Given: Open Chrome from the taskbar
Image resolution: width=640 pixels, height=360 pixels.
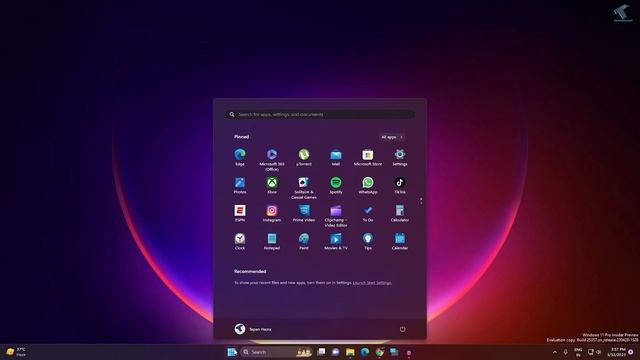Looking at the screenshot, I should click(380, 352).
